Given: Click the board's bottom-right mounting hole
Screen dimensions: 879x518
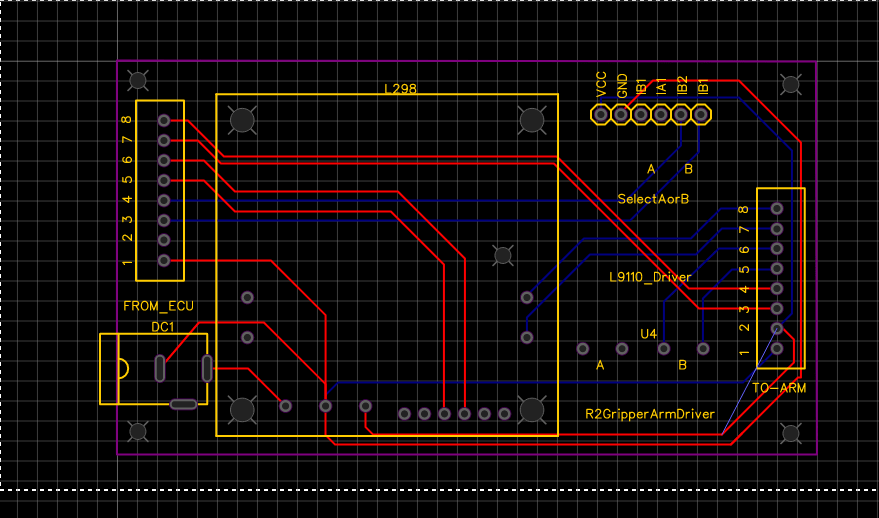Looking at the screenshot, I should (790, 432).
